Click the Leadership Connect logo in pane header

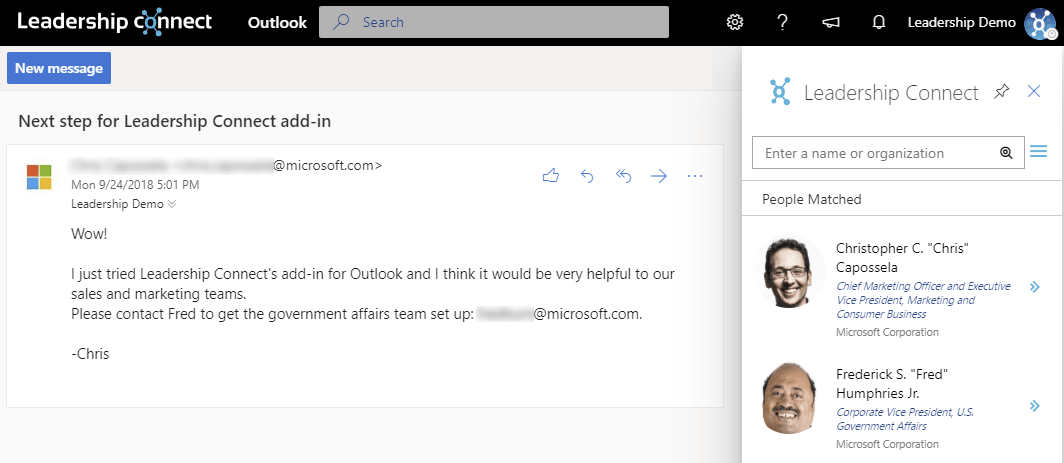coord(780,91)
